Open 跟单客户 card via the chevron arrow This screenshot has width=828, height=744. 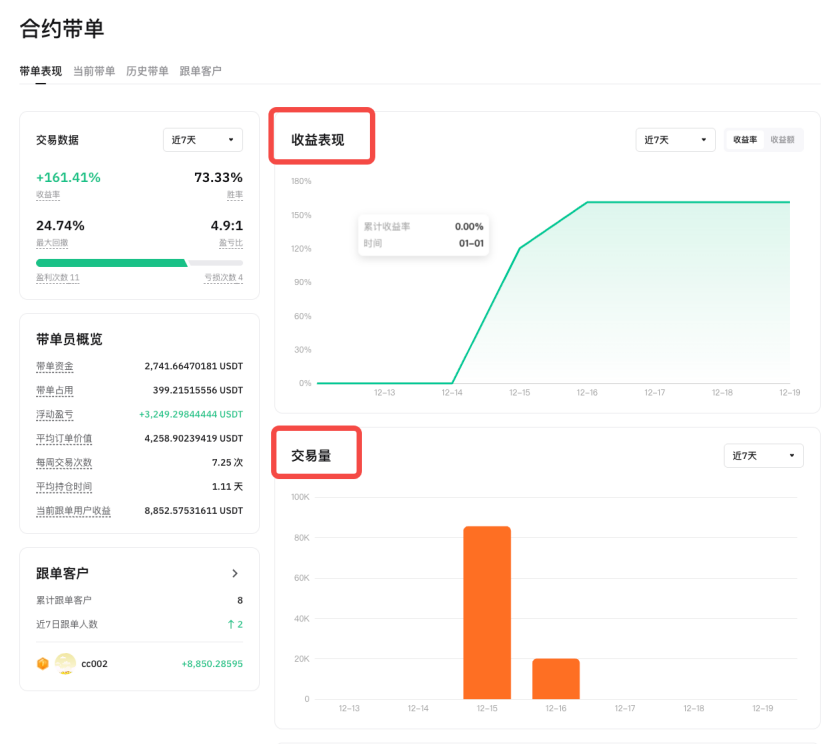click(235, 573)
